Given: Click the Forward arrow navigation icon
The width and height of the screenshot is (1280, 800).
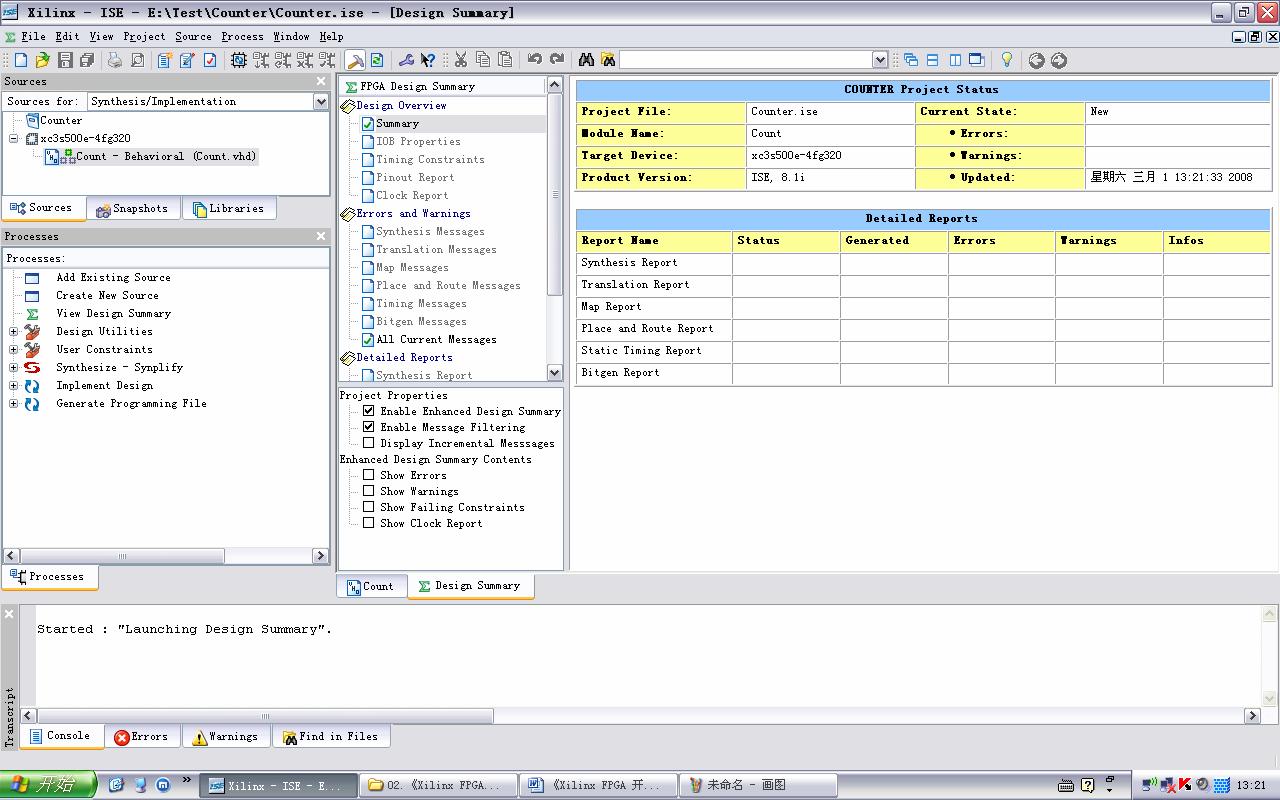Looking at the screenshot, I should 1059,61.
